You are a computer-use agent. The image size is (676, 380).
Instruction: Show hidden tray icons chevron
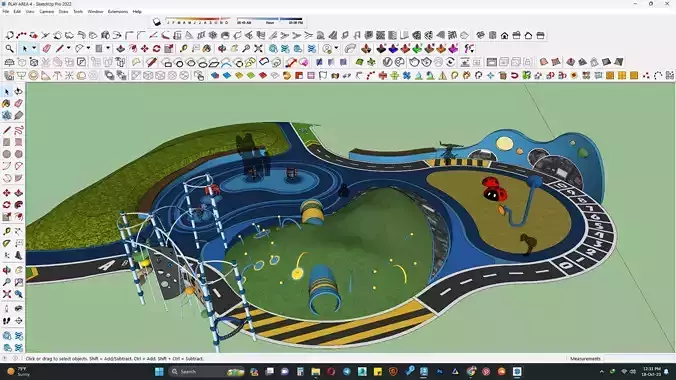coord(602,371)
